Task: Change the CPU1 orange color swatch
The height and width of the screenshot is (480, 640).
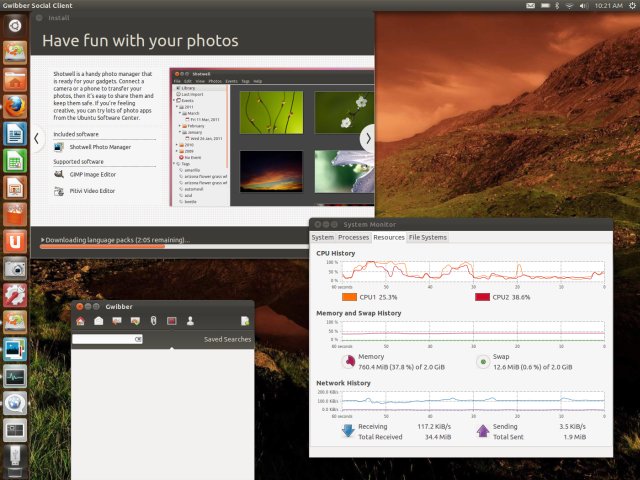Action: click(x=349, y=297)
